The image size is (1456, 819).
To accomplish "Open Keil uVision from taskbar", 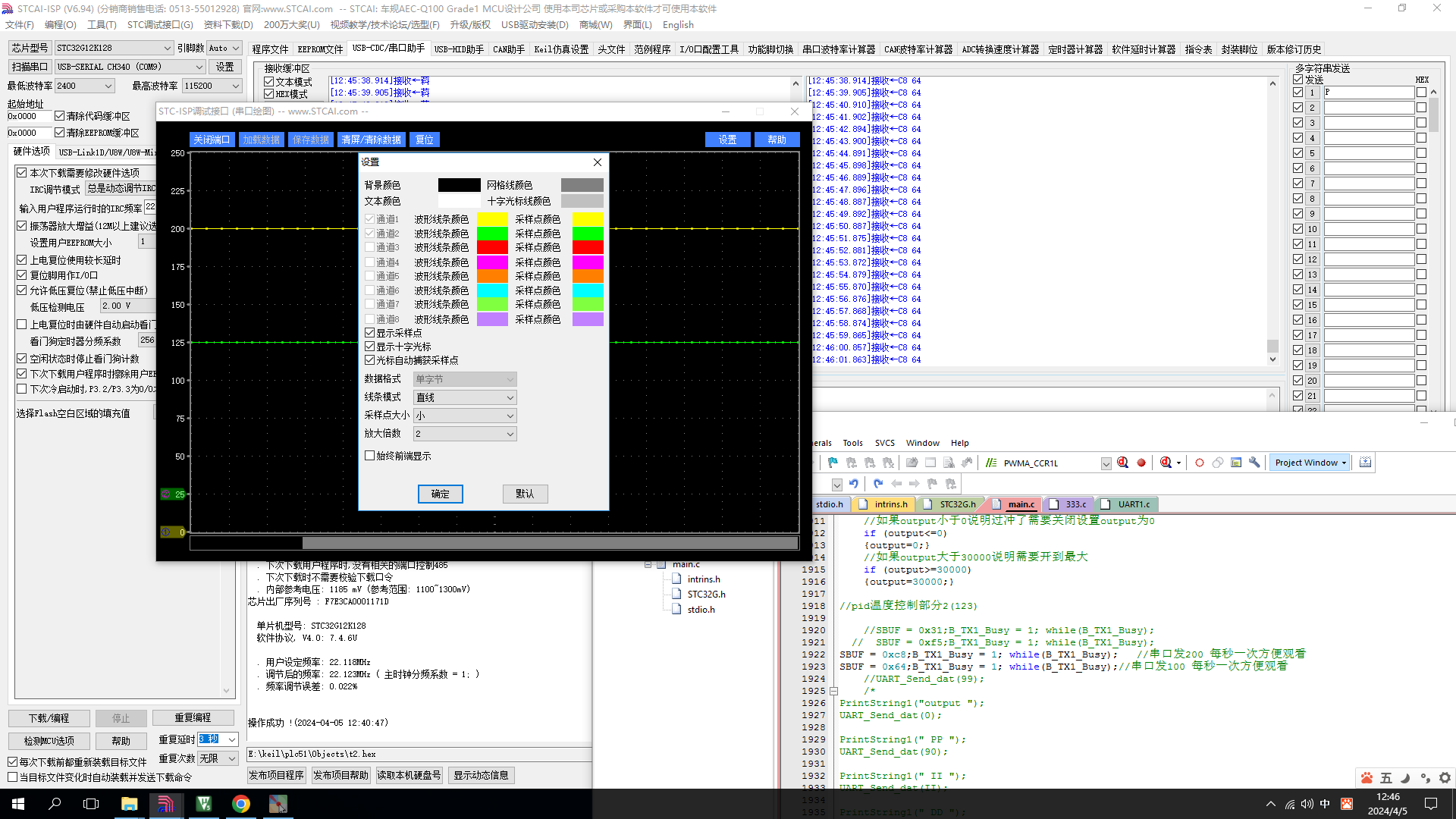I will click(204, 804).
